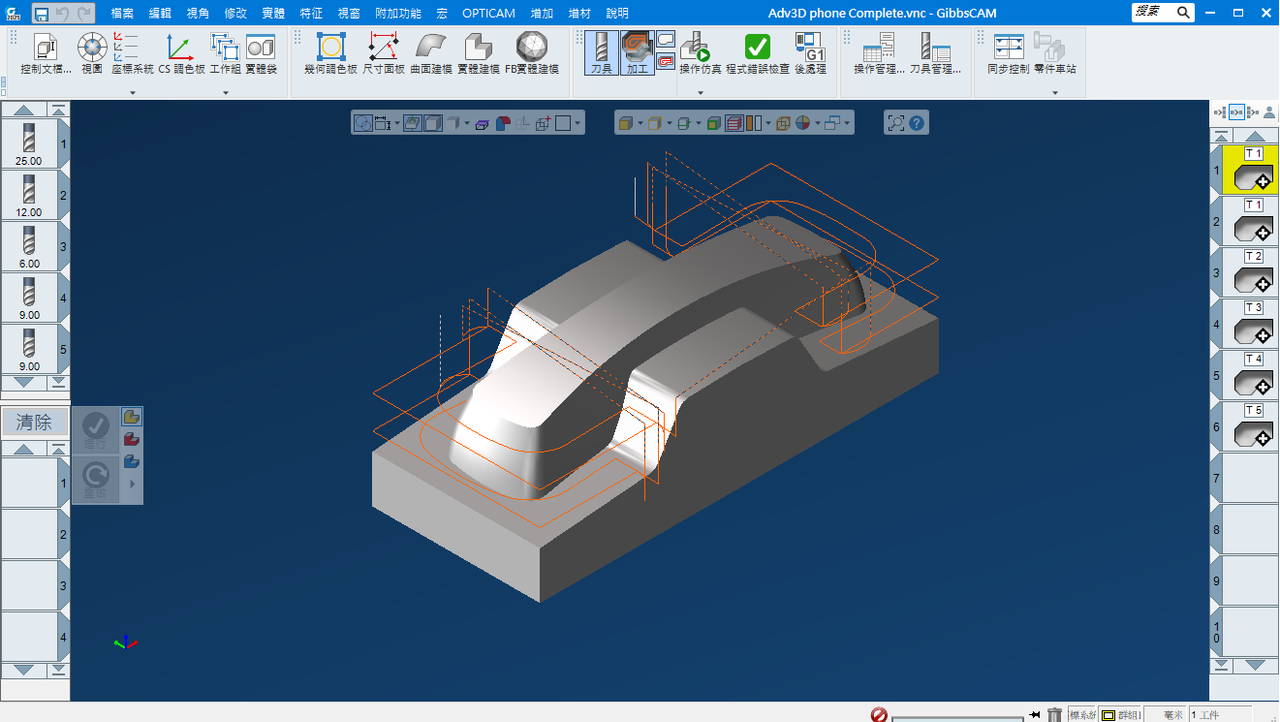Screen dimensions: 1280x722
Task: Run 操作仿真 operation simulation
Action: point(700,54)
